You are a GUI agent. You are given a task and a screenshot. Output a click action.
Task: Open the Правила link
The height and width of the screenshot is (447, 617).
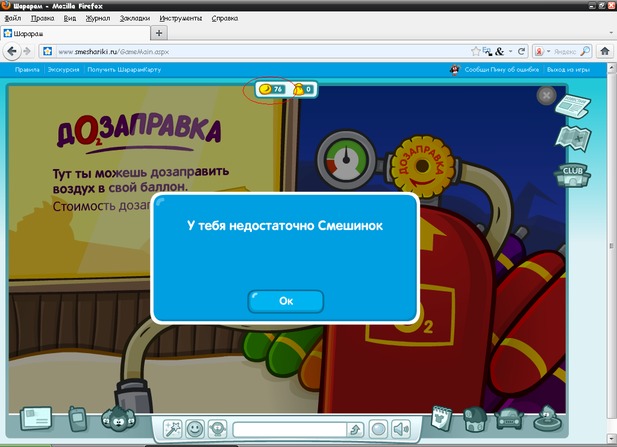(27, 70)
